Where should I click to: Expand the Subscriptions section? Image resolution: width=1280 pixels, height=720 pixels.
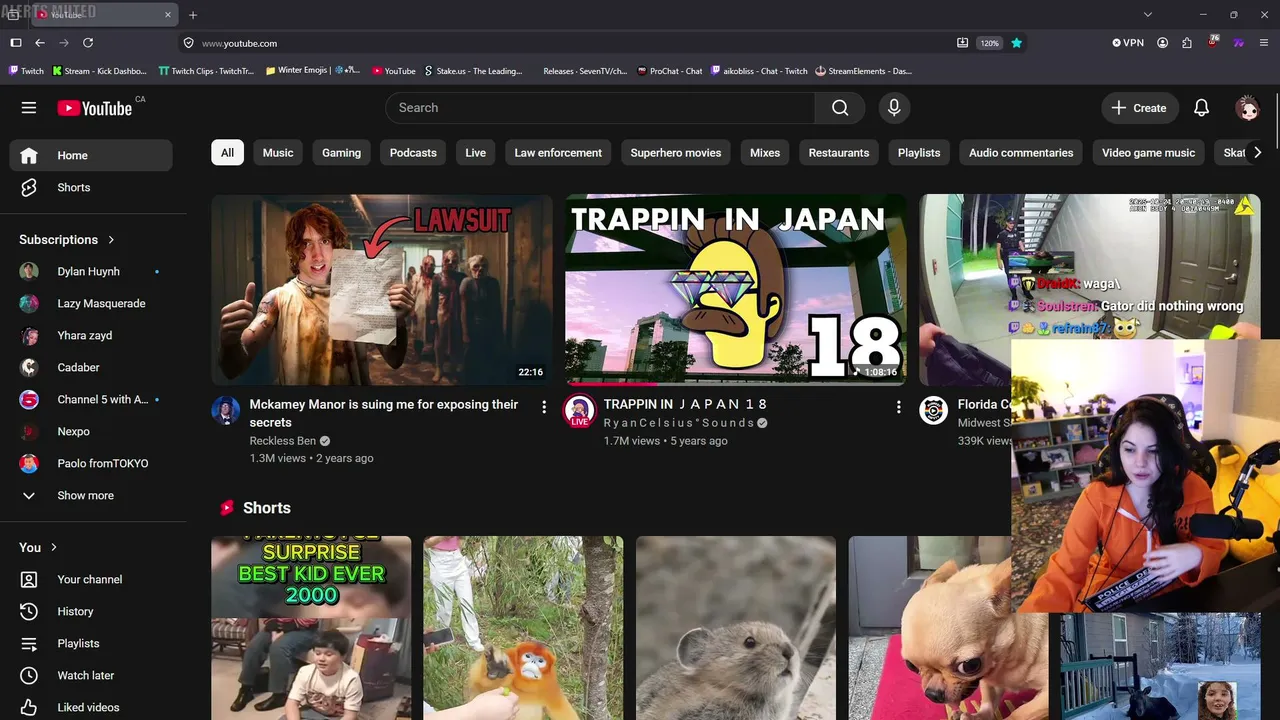coord(67,239)
